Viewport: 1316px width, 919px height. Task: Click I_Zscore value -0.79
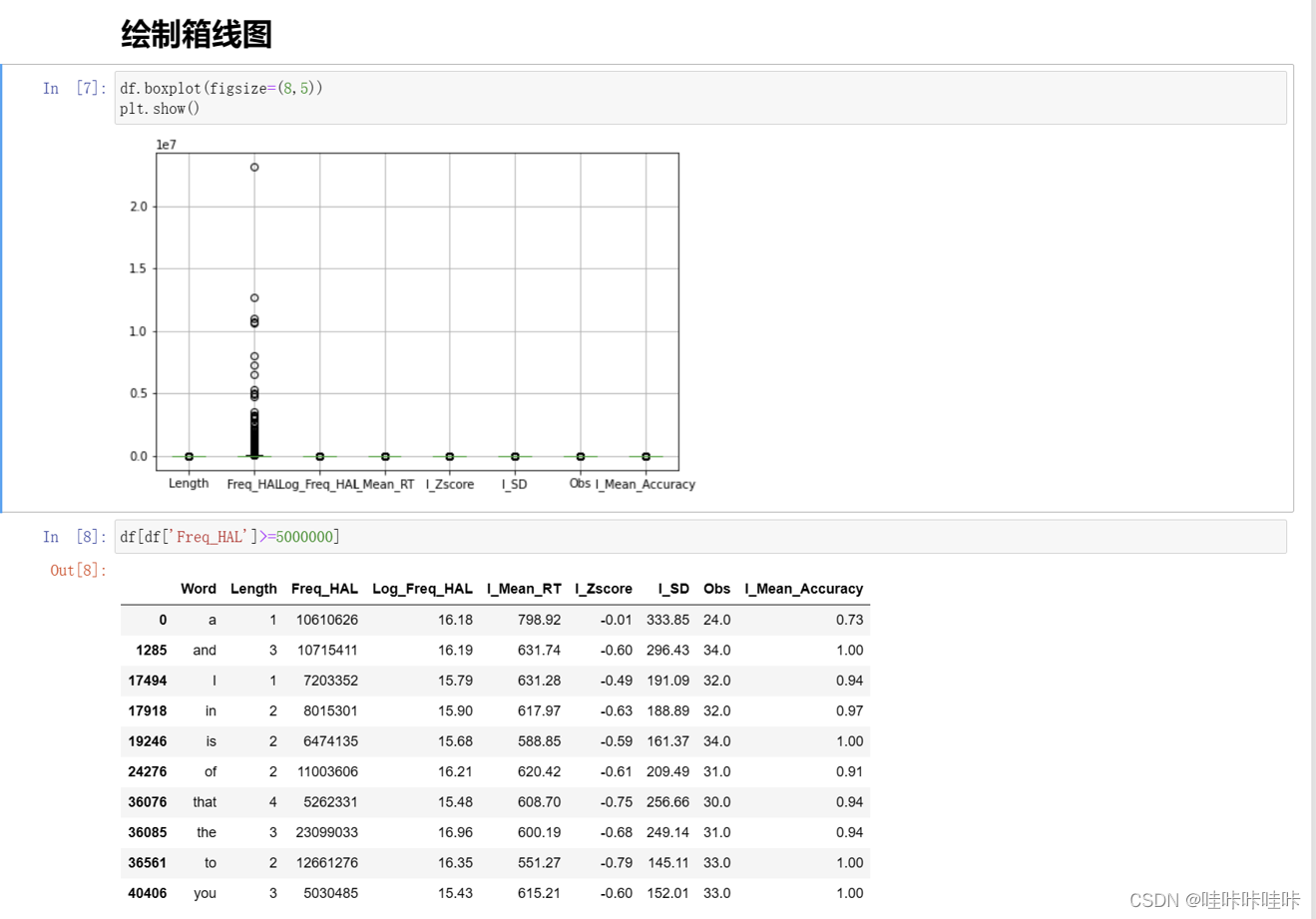(x=617, y=863)
